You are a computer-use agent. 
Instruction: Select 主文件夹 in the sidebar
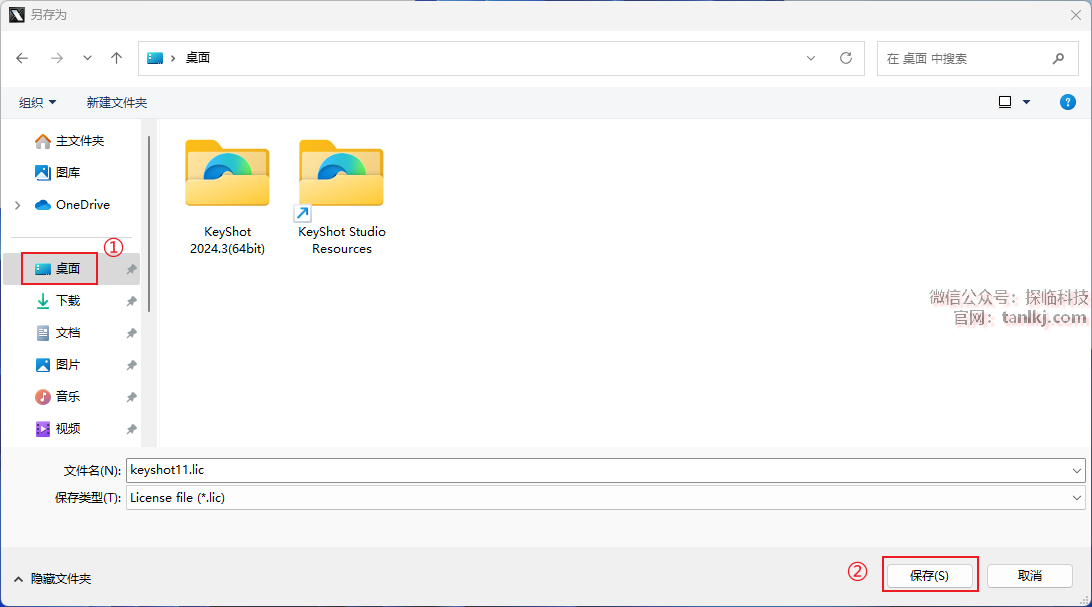point(70,141)
